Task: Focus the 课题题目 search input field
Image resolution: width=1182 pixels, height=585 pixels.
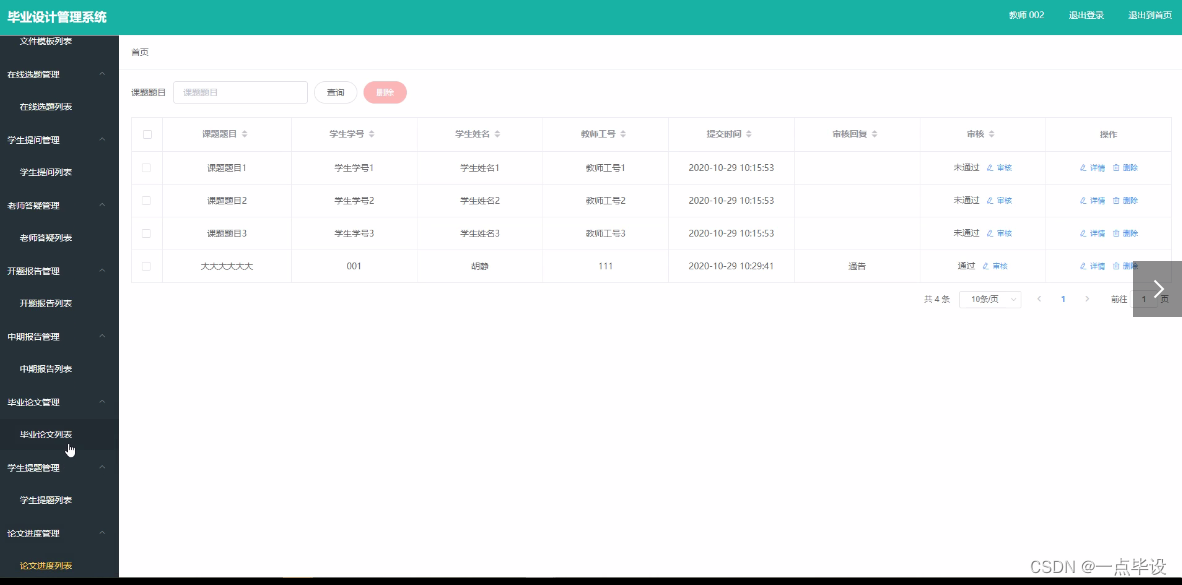Action: pyautogui.click(x=240, y=92)
